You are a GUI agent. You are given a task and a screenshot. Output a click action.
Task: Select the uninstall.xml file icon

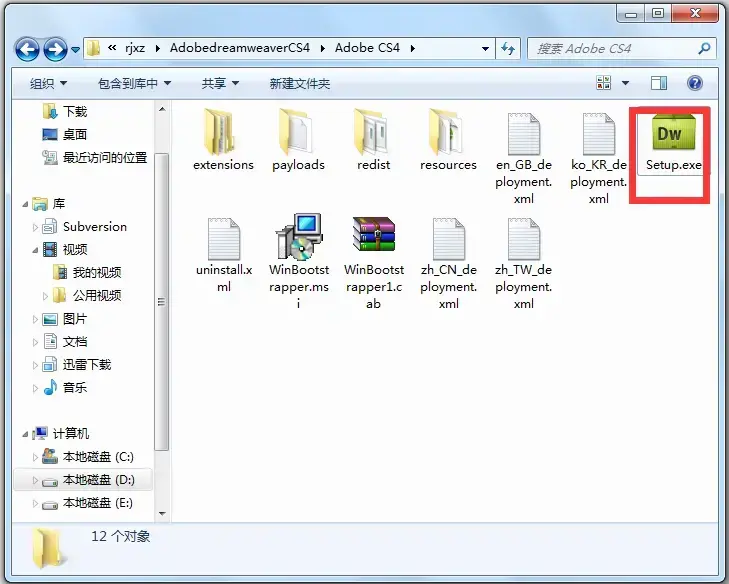point(224,239)
